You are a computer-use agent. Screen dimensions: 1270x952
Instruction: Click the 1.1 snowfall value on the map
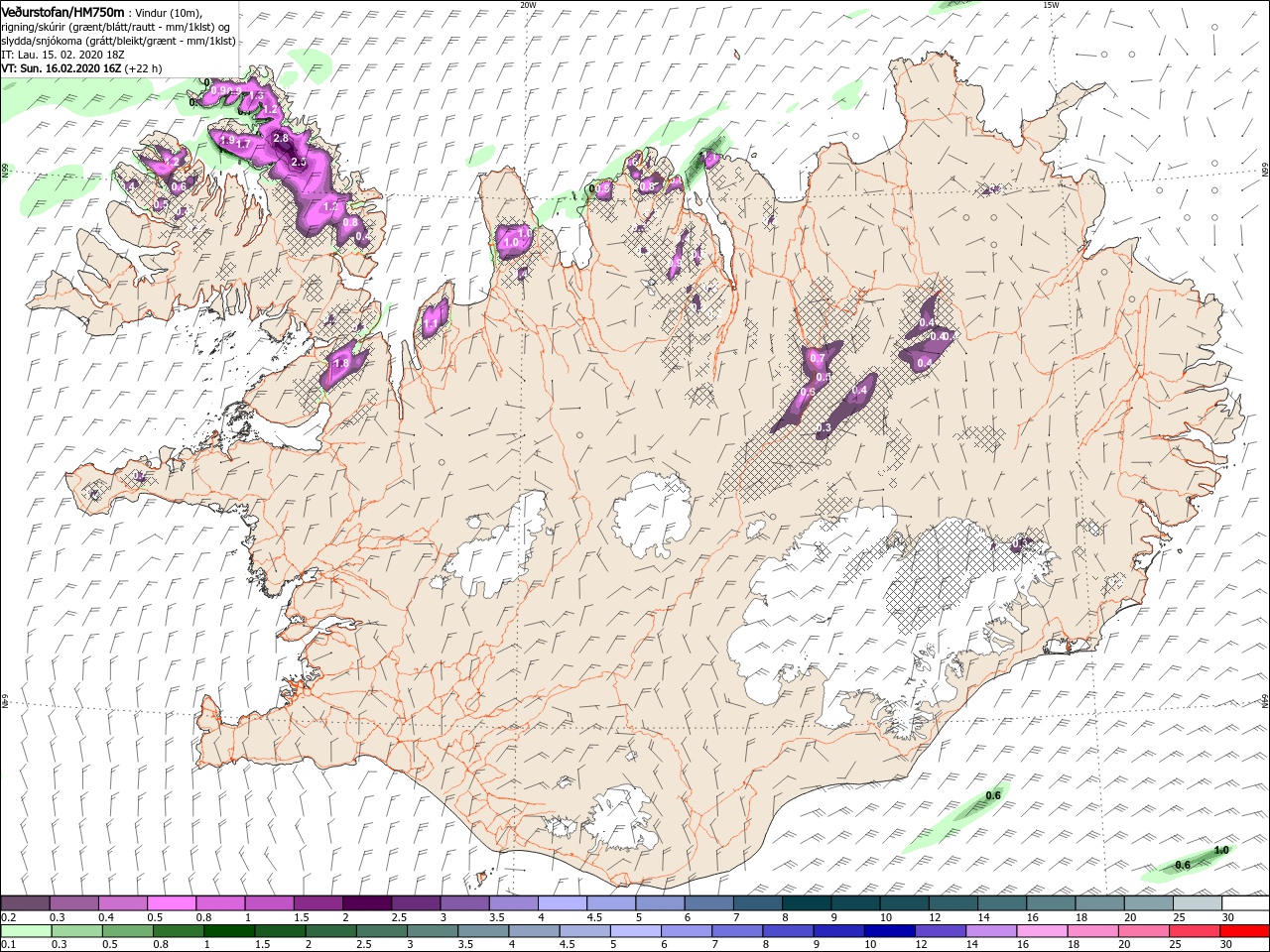click(431, 324)
